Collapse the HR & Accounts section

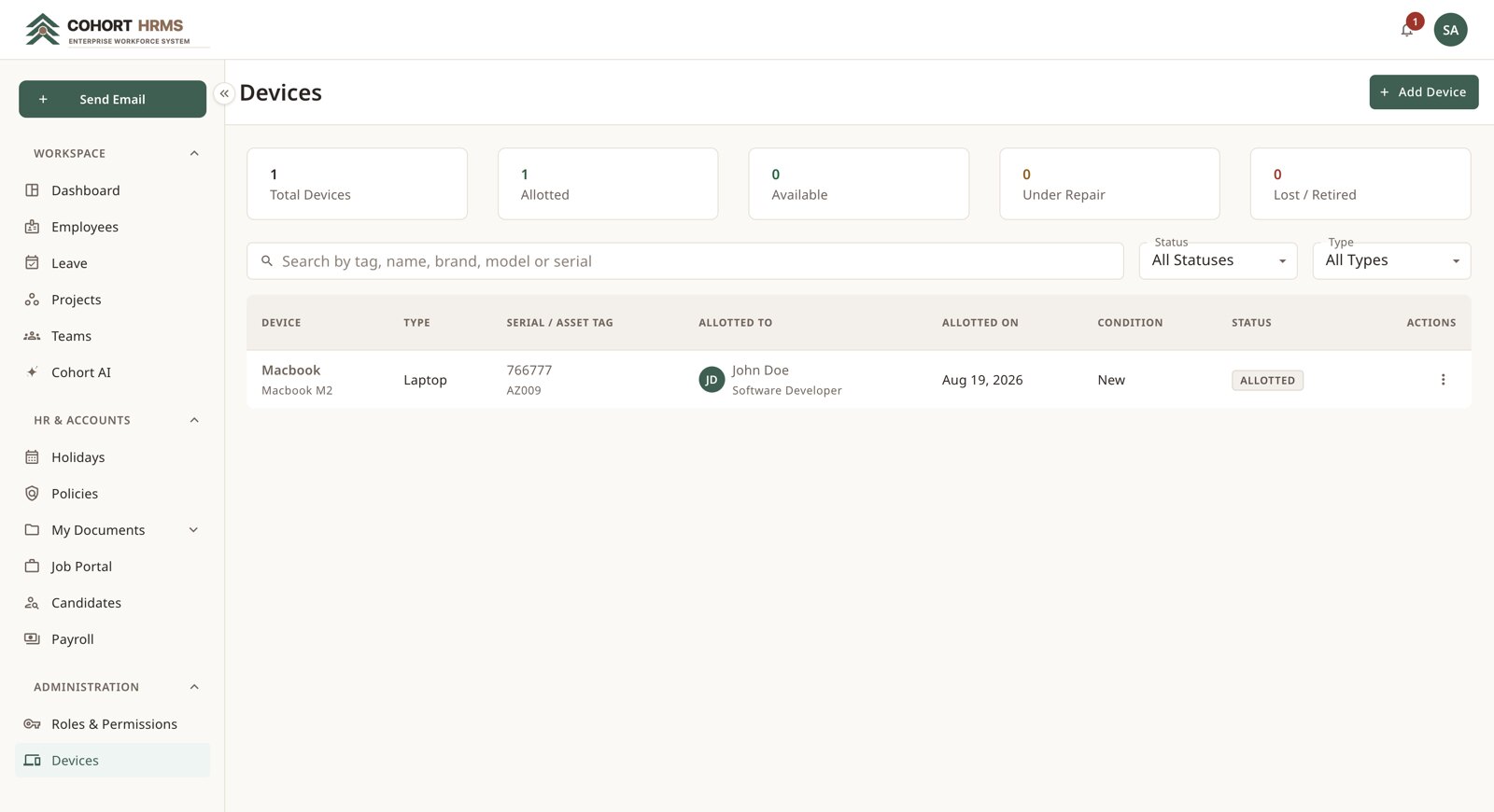pyautogui.click(x=194, y=420)
